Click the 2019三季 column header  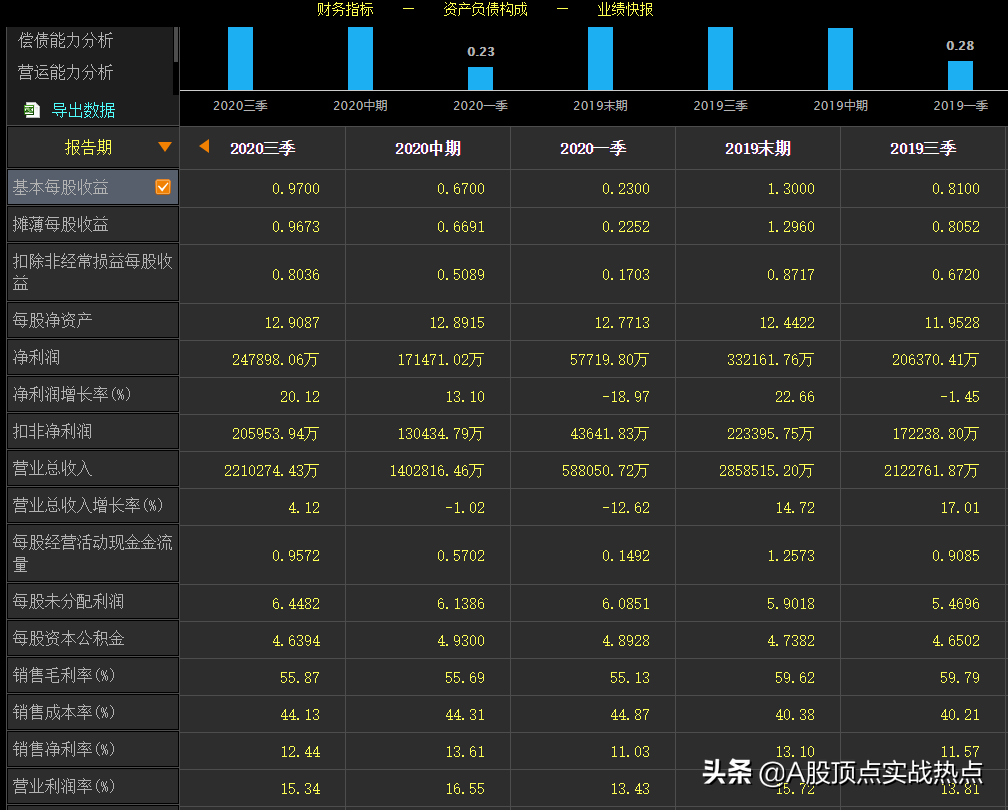(x=923, y=148)
